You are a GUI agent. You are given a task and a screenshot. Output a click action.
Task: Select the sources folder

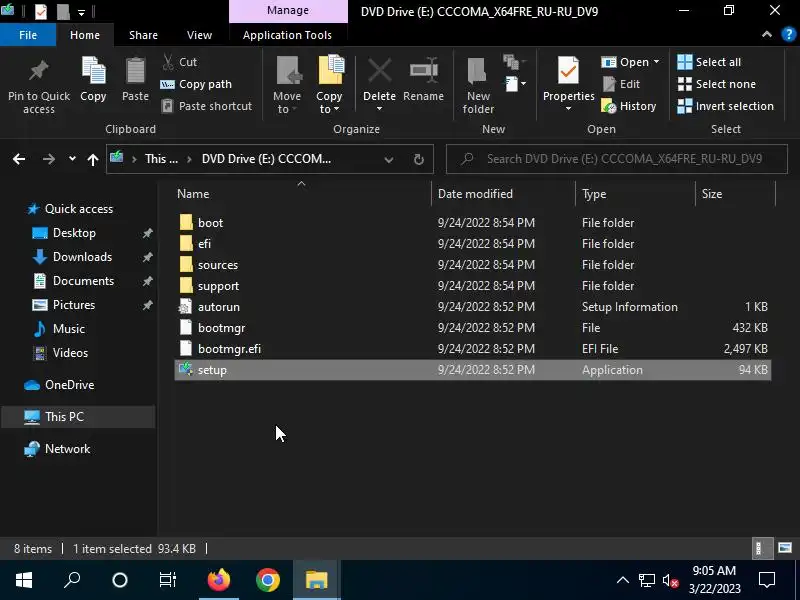point(472,265)
